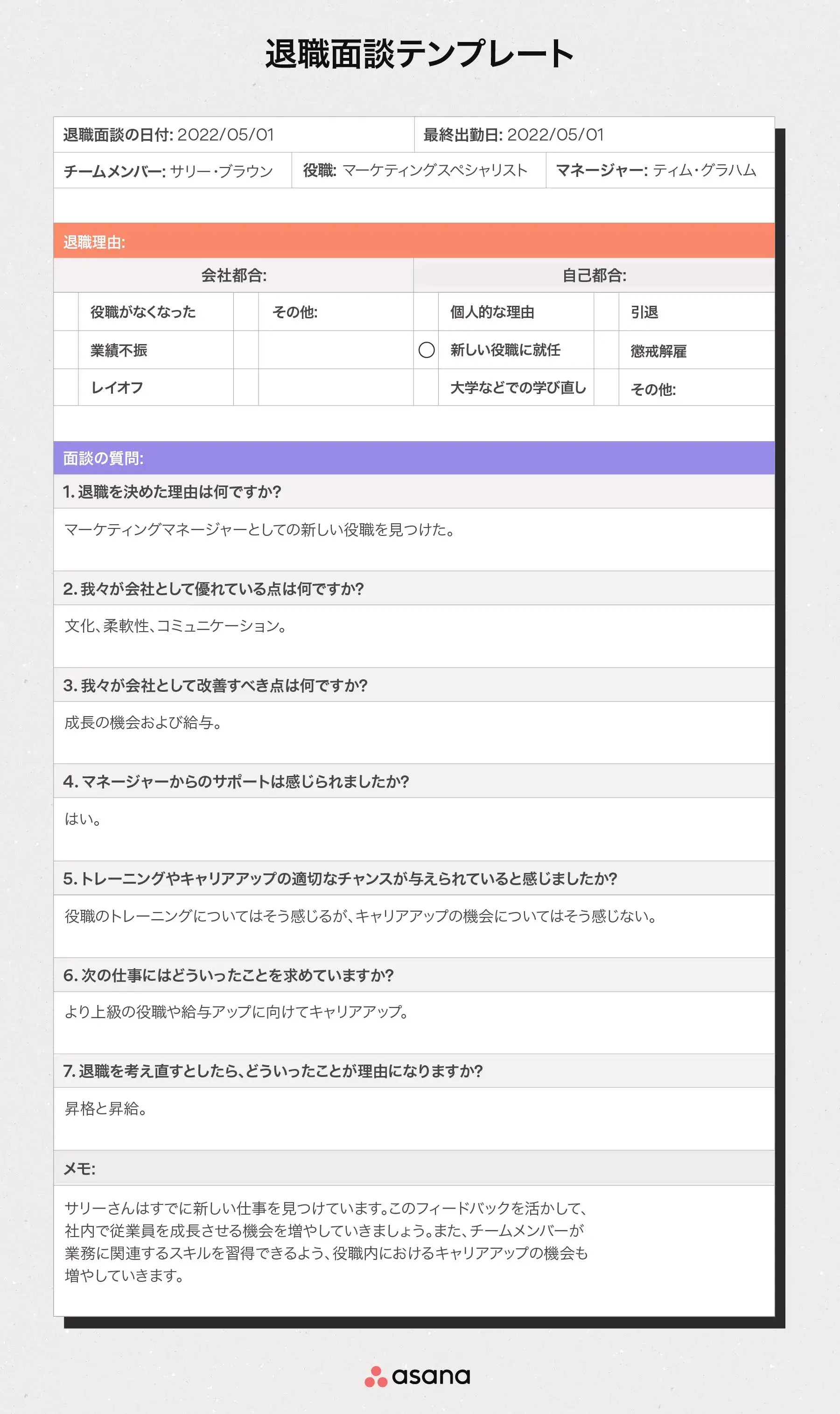
Task: Click the label 引退
Action: click(x=644, y=312)
